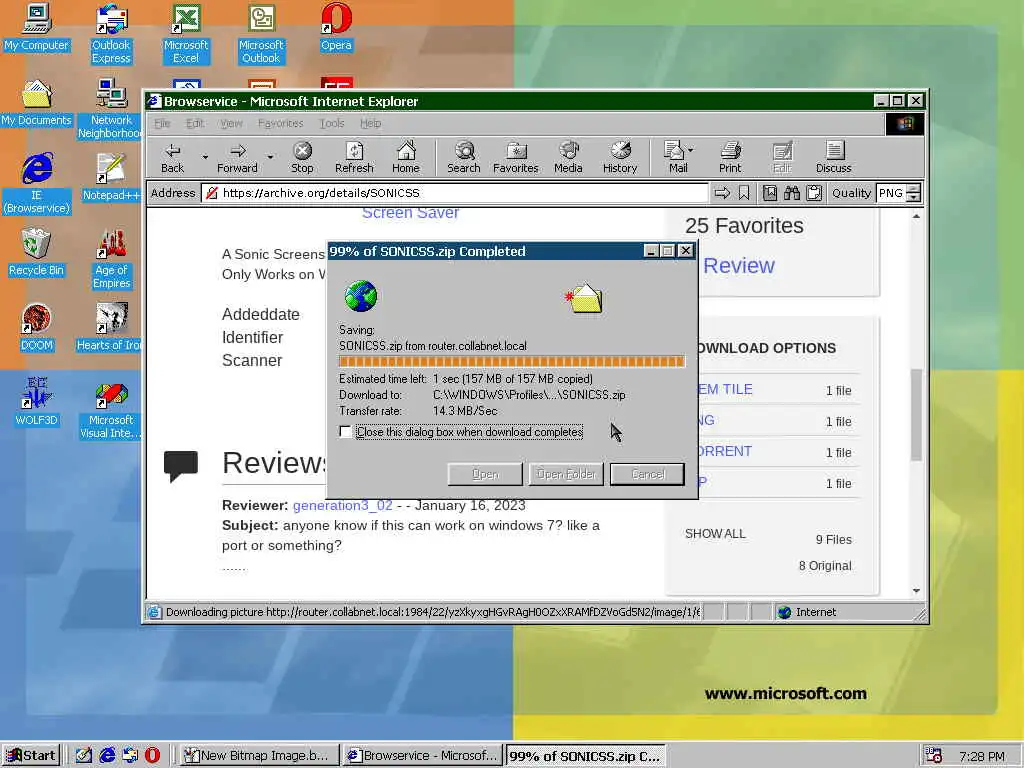
Task: Click the scroll up arrow of the page
Action: (x=916, y=216)
